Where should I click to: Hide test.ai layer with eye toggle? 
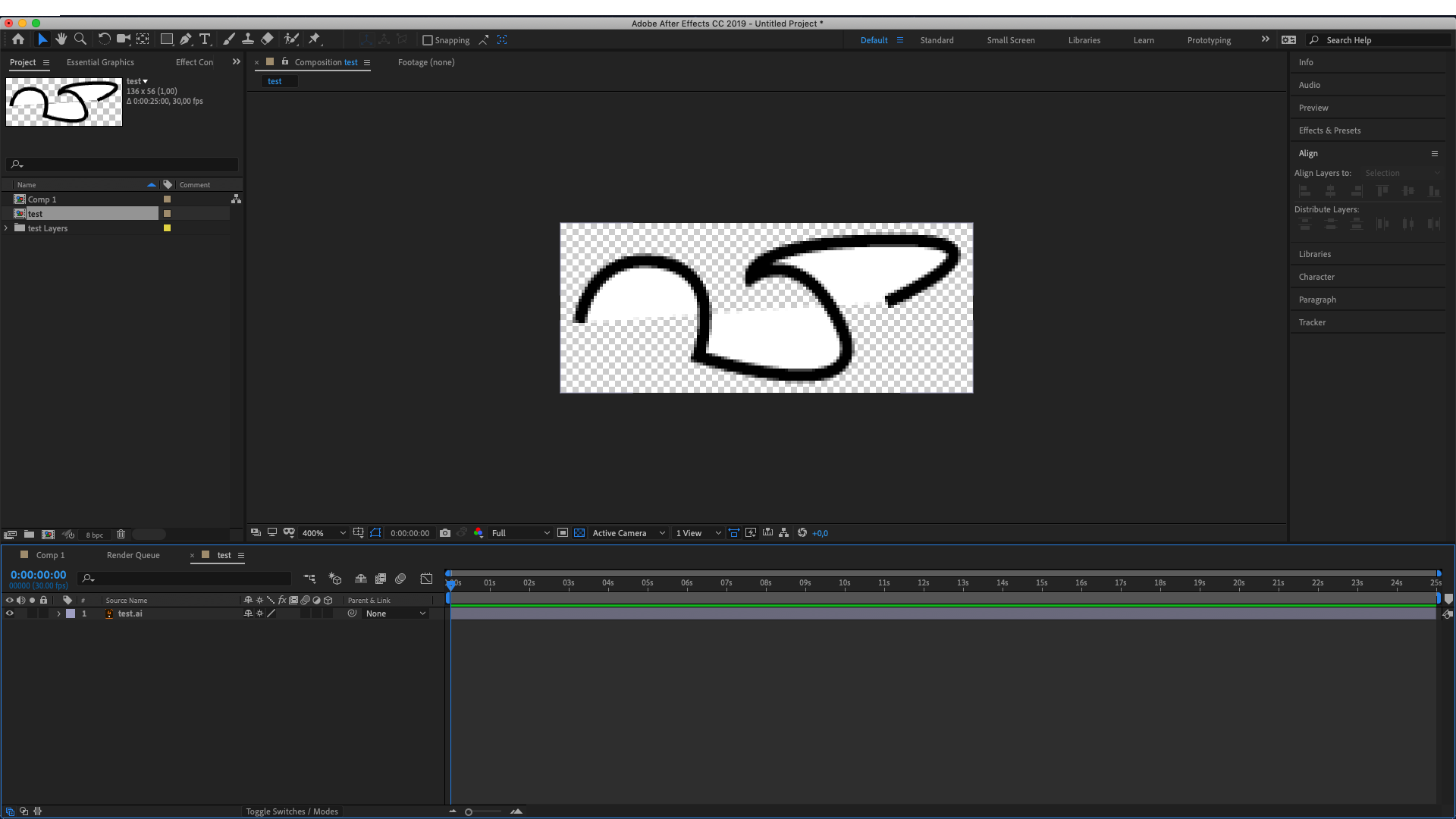click(10, 613)
